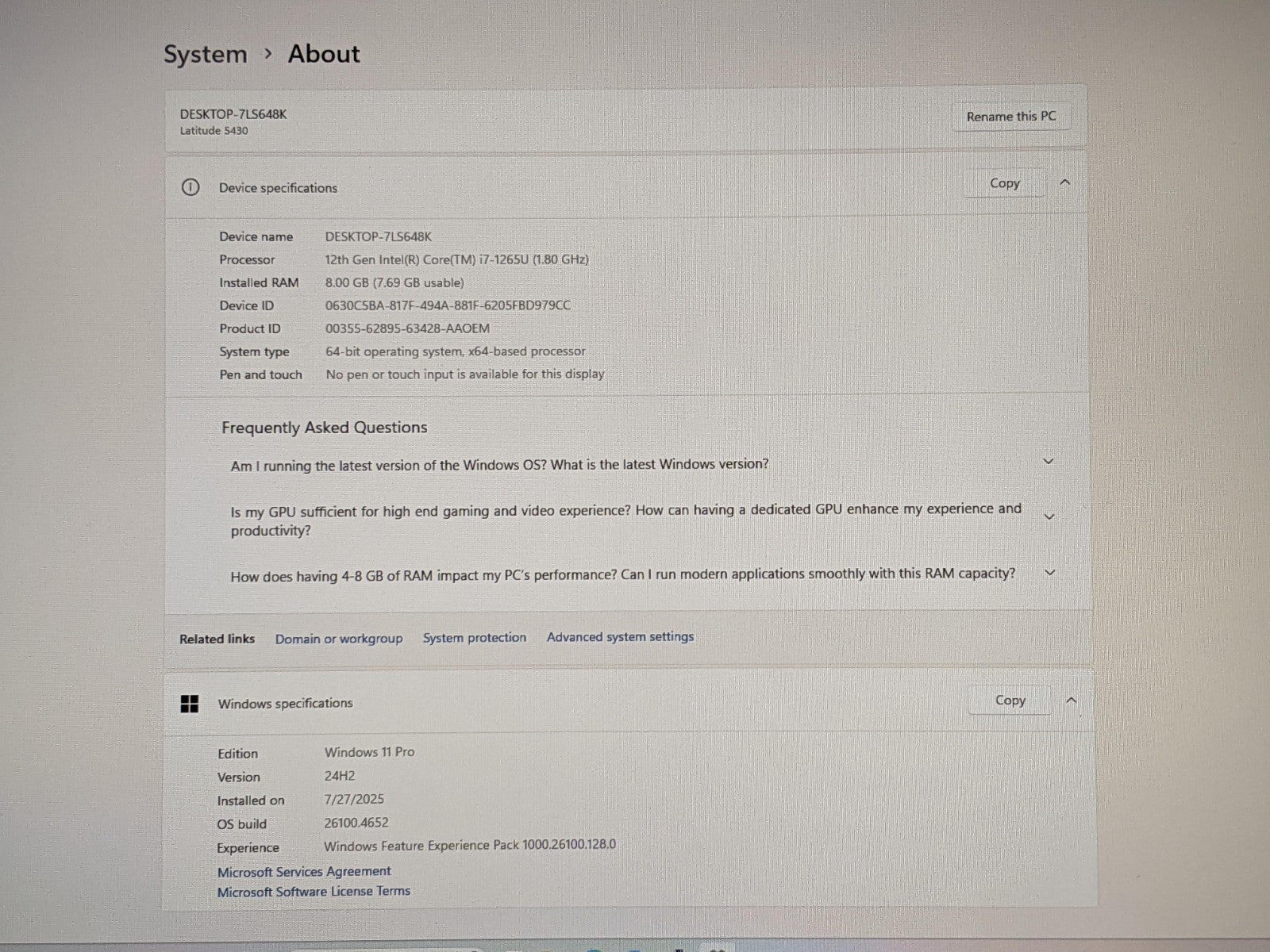Copy the Windows specifications
The height and width of the screenshot is (952, 1270).
1010,701
